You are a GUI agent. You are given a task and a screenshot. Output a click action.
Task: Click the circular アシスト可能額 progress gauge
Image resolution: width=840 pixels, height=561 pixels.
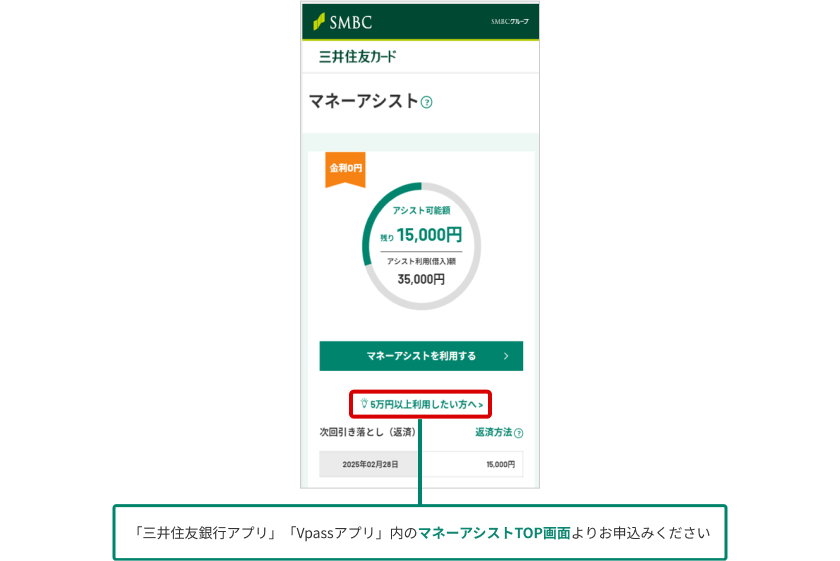[x=421, y=246]
